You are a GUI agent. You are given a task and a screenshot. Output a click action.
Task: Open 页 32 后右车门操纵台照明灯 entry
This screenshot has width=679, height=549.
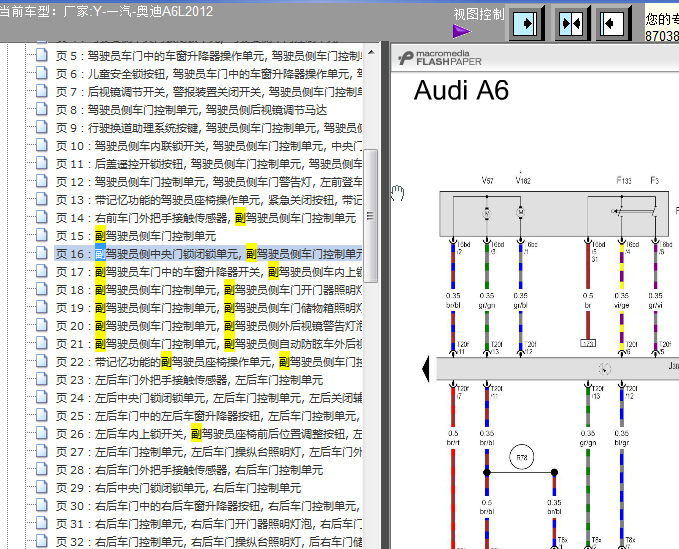209,542
